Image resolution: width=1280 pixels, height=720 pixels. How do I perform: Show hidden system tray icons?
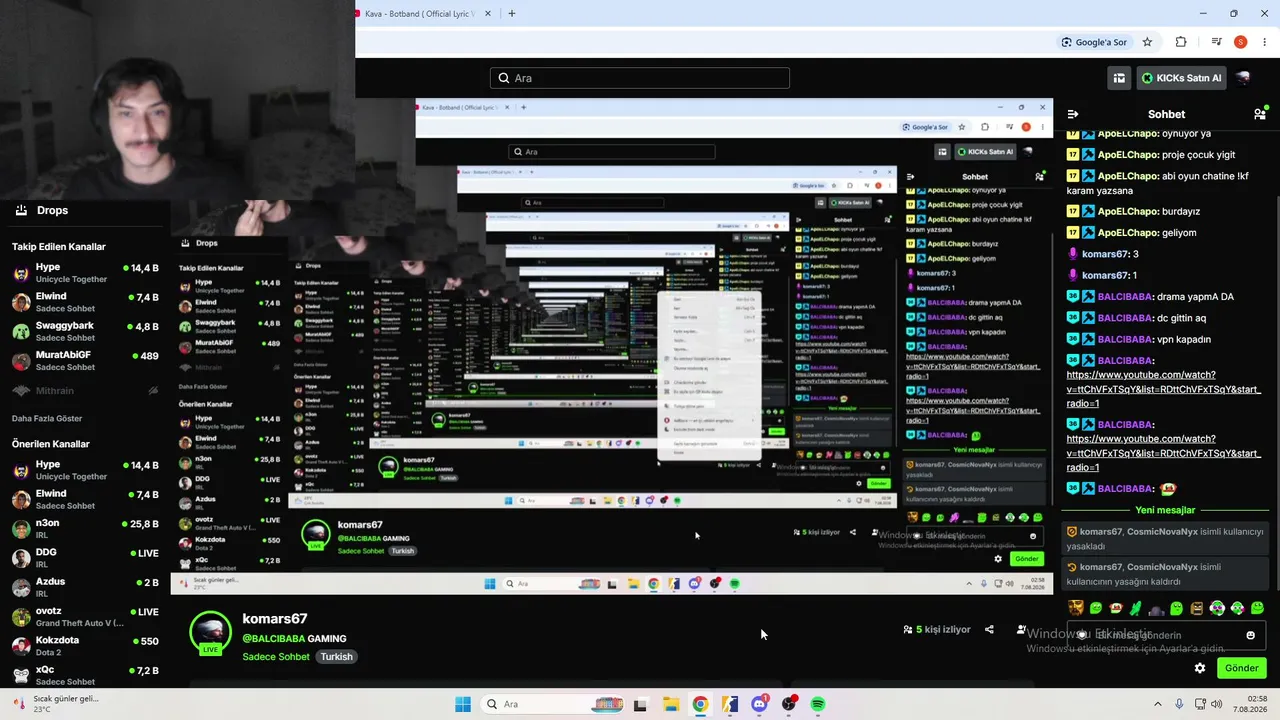tap(1158, 704)
